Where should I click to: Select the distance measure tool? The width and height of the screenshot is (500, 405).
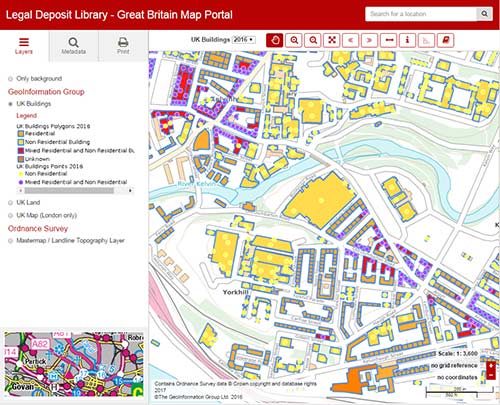tap(389, 40)
